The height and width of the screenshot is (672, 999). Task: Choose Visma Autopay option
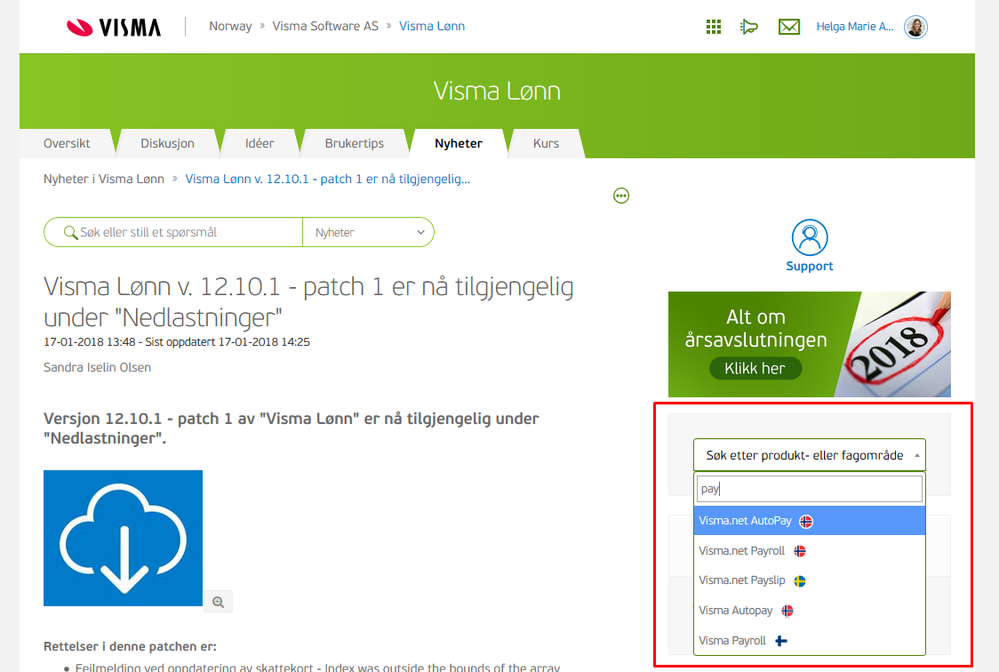[x=809, y=611]
